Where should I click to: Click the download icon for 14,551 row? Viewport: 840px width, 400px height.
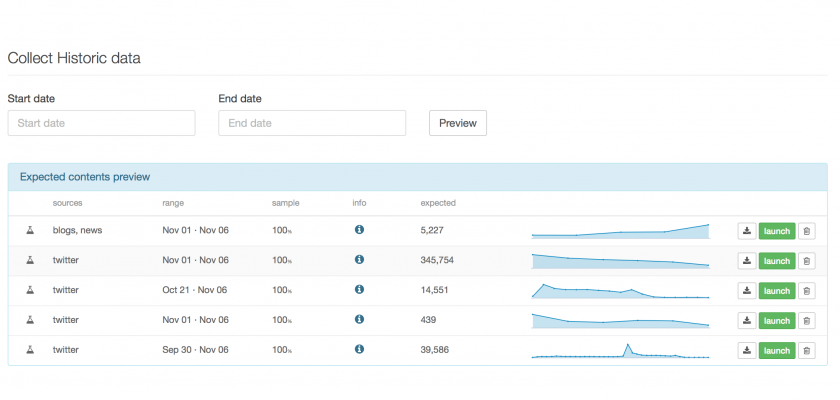(x=746, y=291)
